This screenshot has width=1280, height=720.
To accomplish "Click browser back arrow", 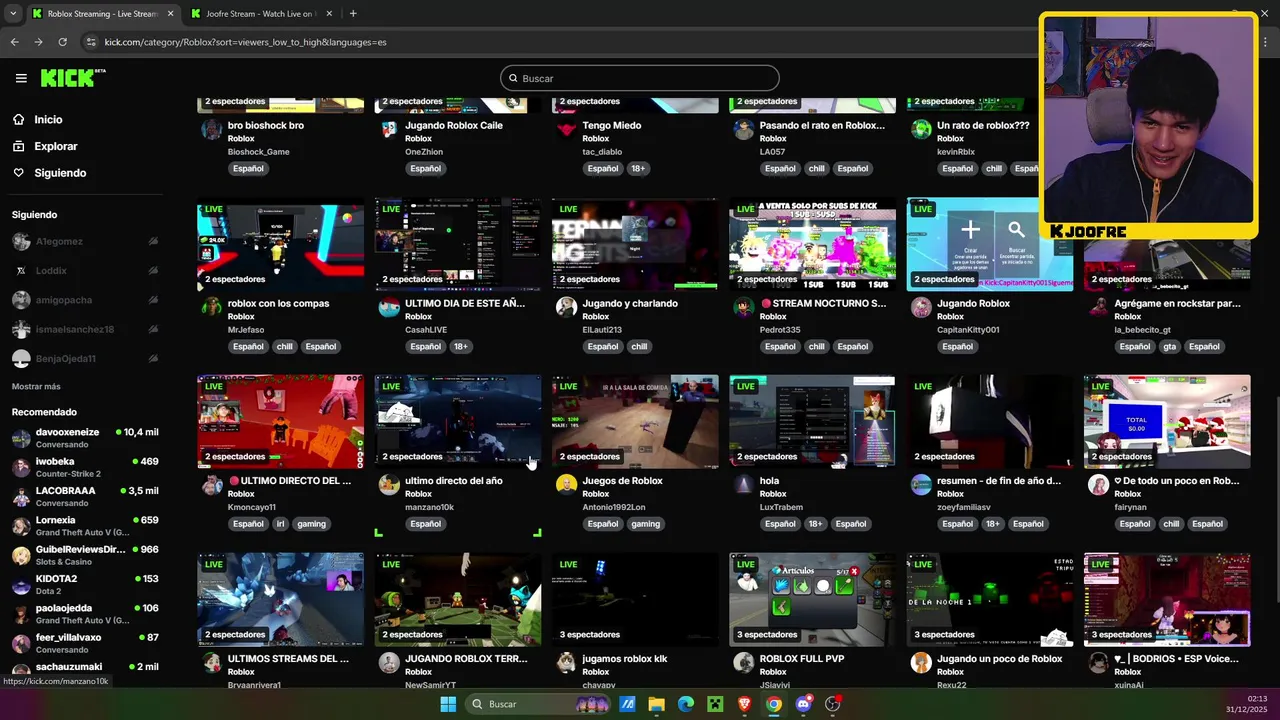I will coord(14,42).
